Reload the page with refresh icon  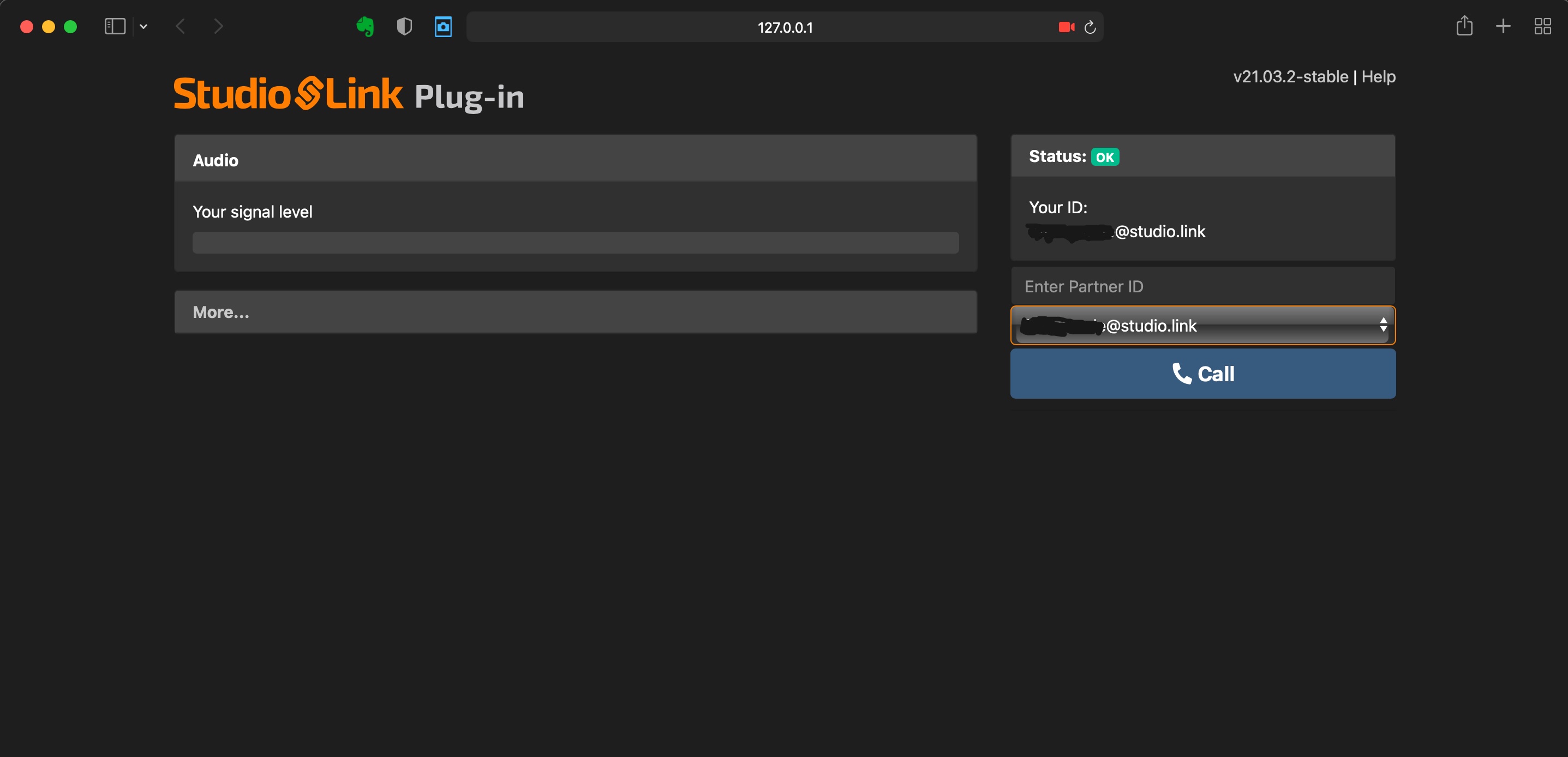click(1090, 27)
